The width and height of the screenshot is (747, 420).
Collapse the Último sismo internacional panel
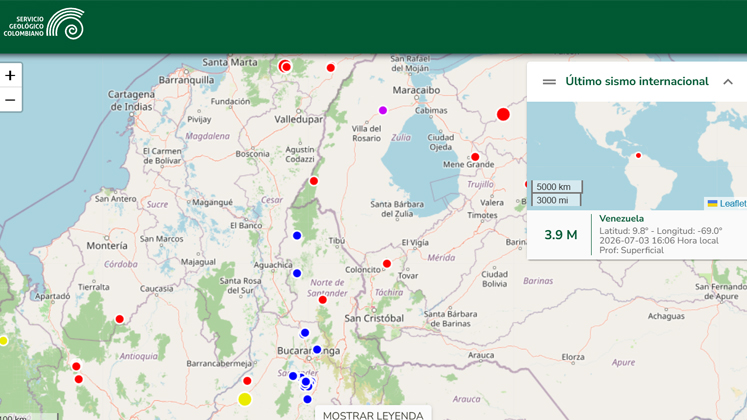[x=728, y=82]
